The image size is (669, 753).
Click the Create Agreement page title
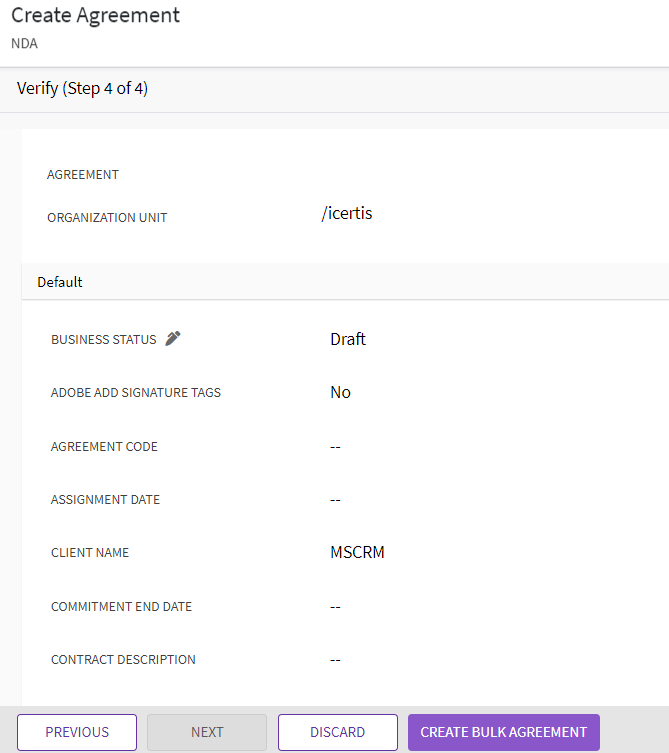(x=95, y=16)
